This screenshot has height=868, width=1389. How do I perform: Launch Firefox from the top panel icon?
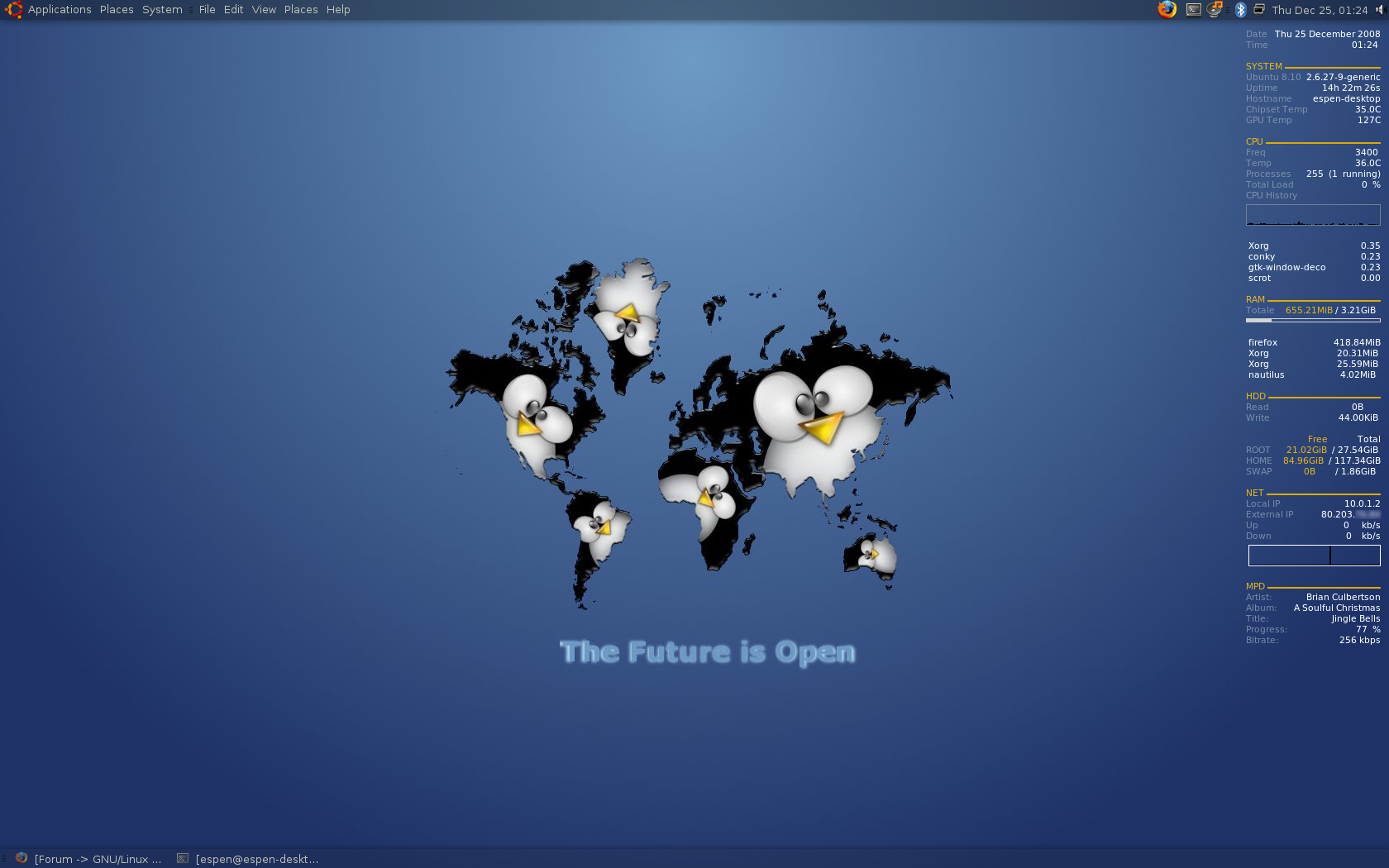point(1167,10)
